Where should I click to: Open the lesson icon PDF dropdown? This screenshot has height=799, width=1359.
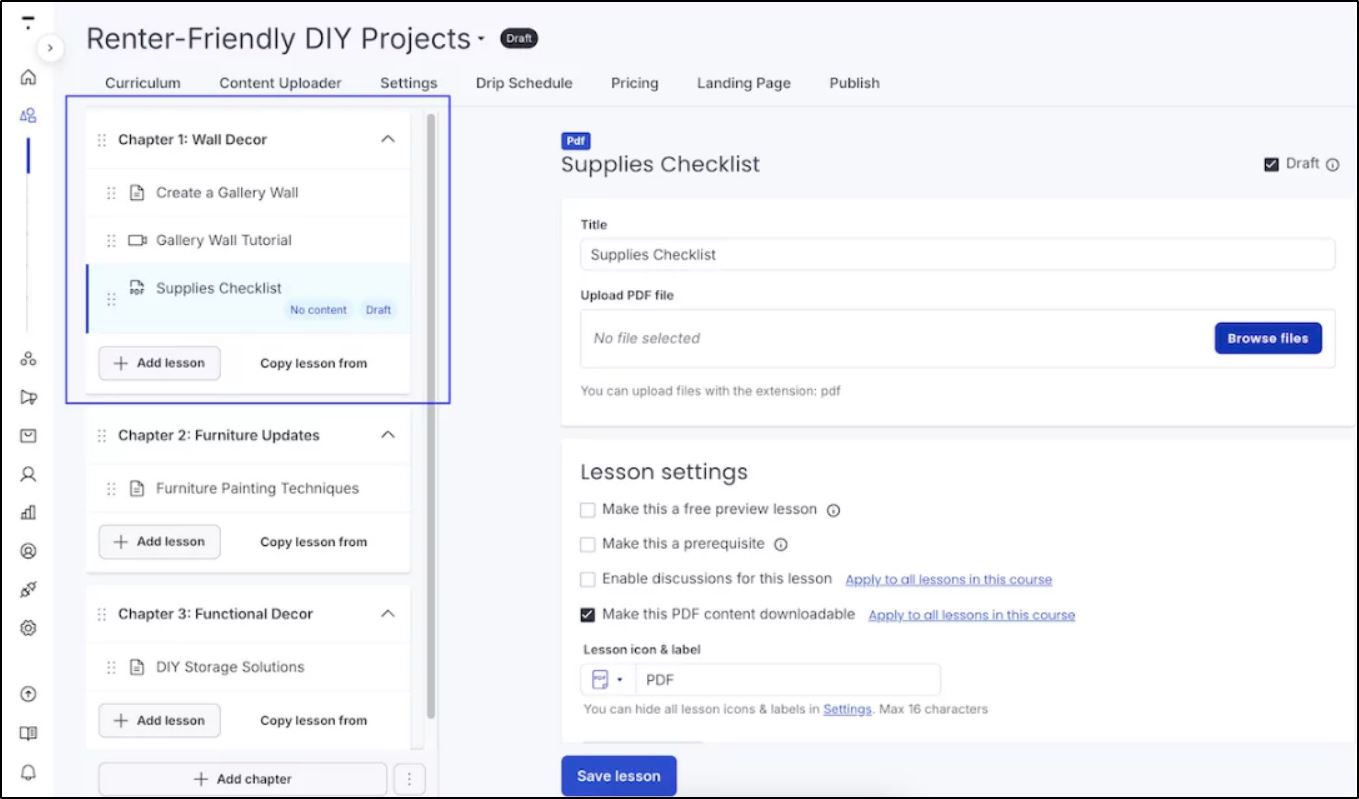(607, 680)
